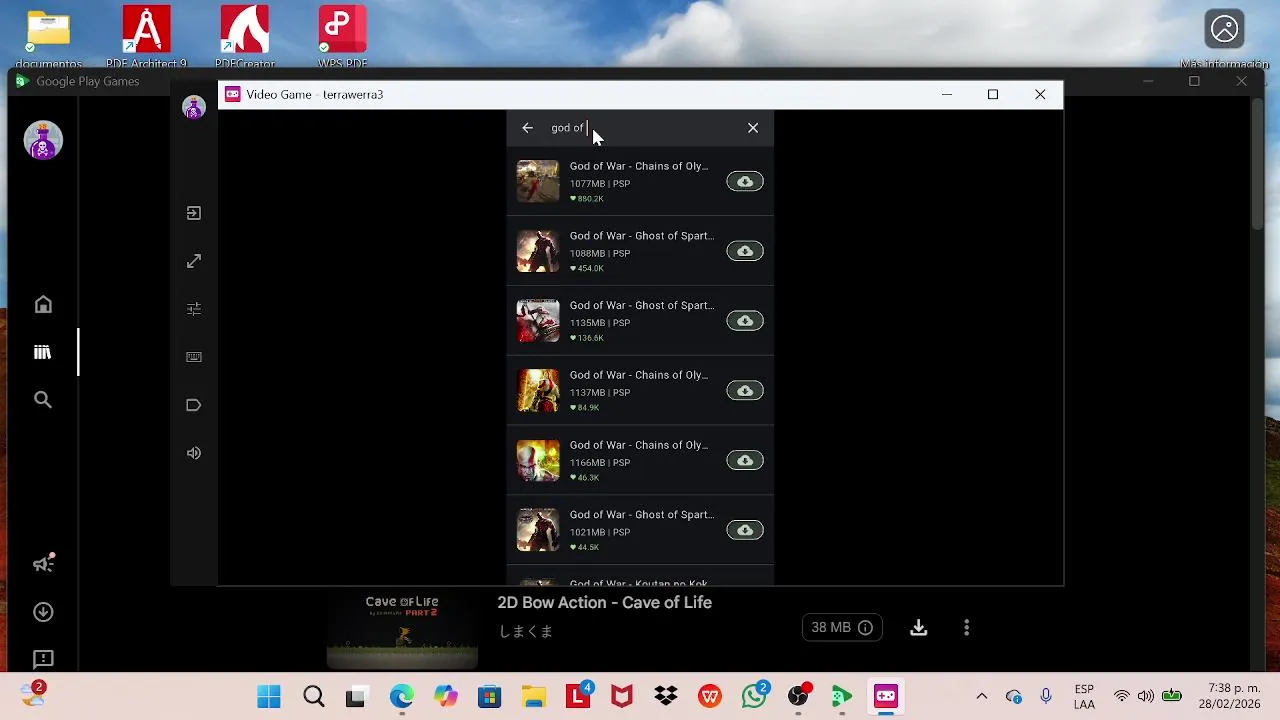
Task: Open Microsoft Store from the taskbar
Action: pos(489,697)
